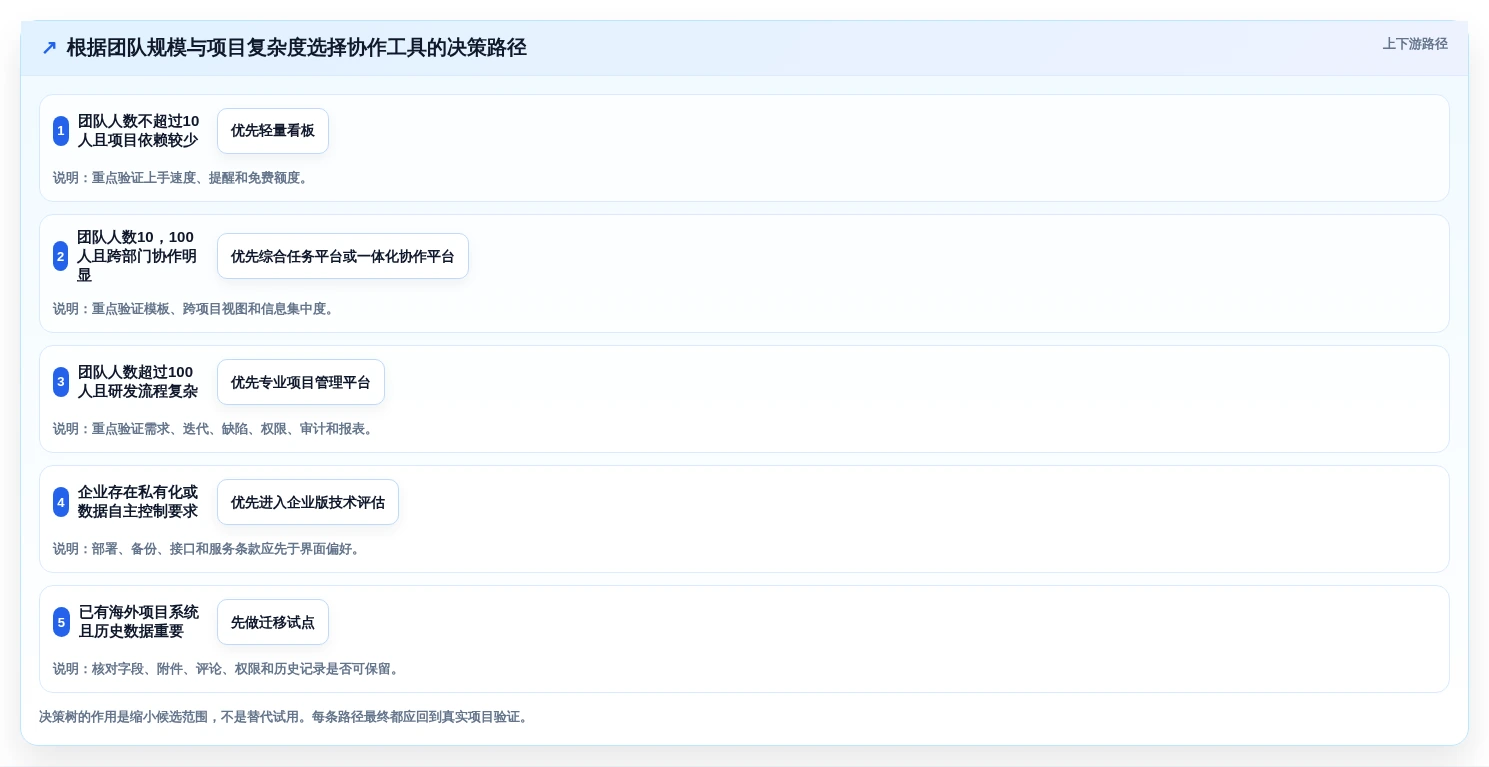The image size is (1489, 767).
Task: Click step number 5 badge
Action: (61, 622)
